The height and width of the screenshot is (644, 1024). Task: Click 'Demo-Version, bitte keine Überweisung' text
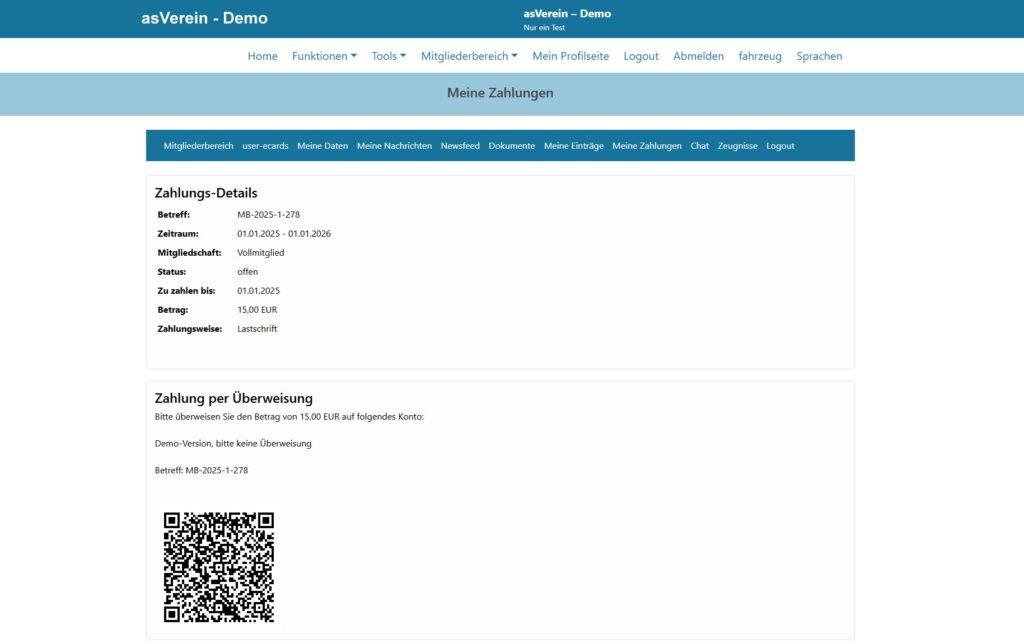[x=233, y=443]
